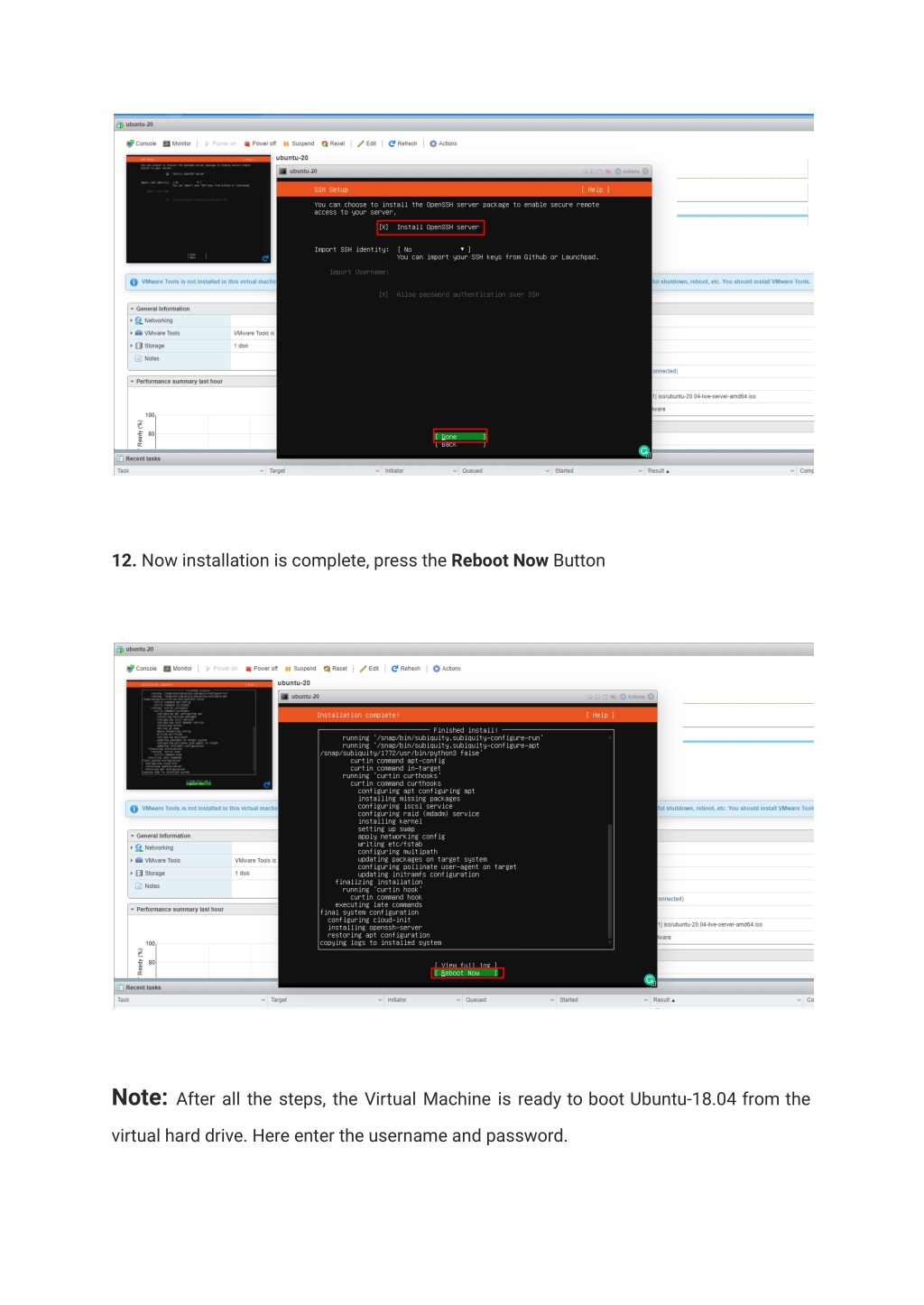Click Power on in the Installation complete screenshot
924x1305 pixels.
point(222,669)
